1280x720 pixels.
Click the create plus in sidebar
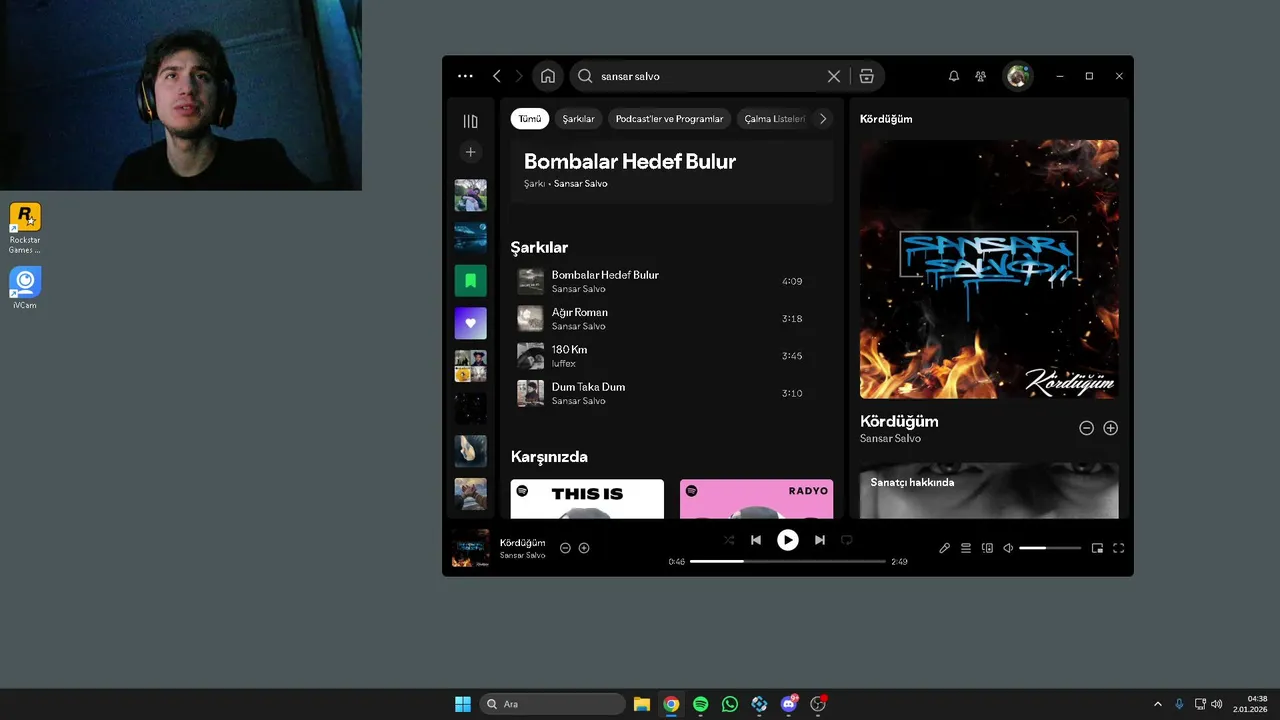click(471, 152)
